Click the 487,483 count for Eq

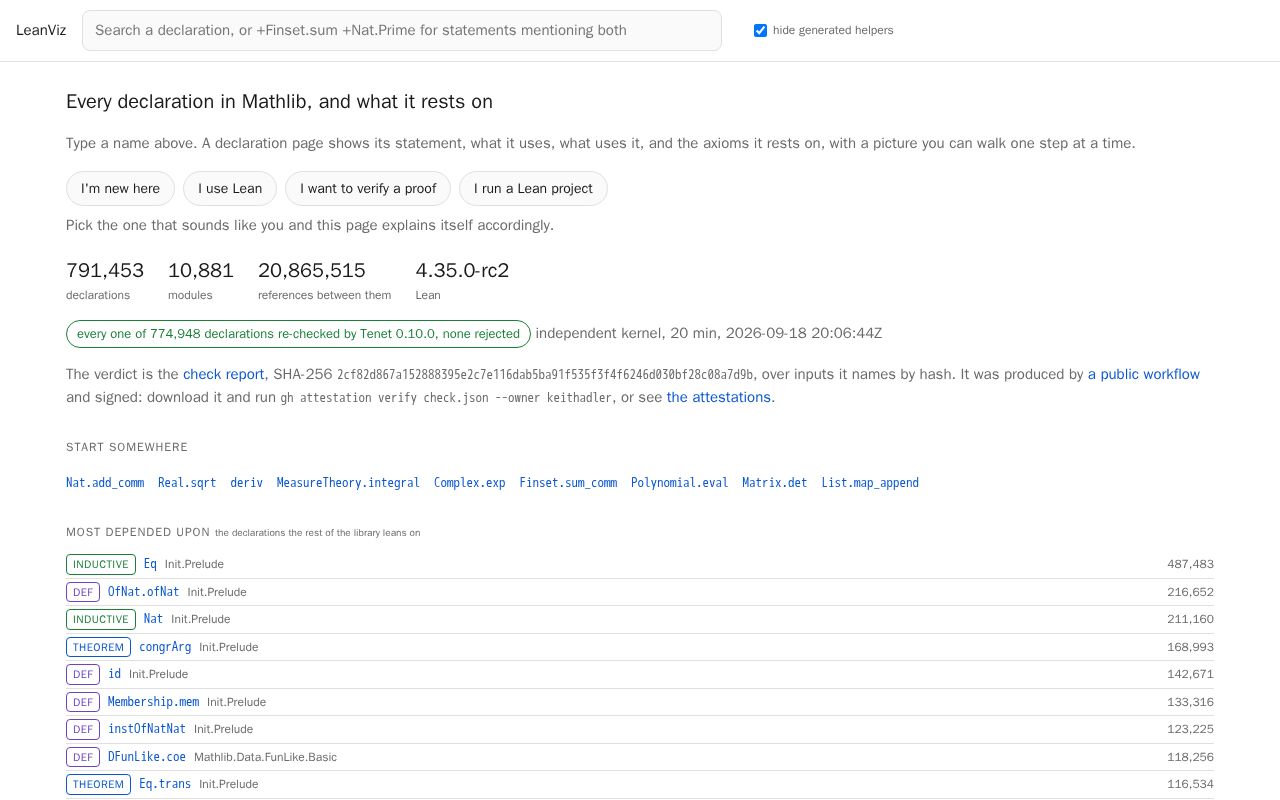coord(1190,564)
